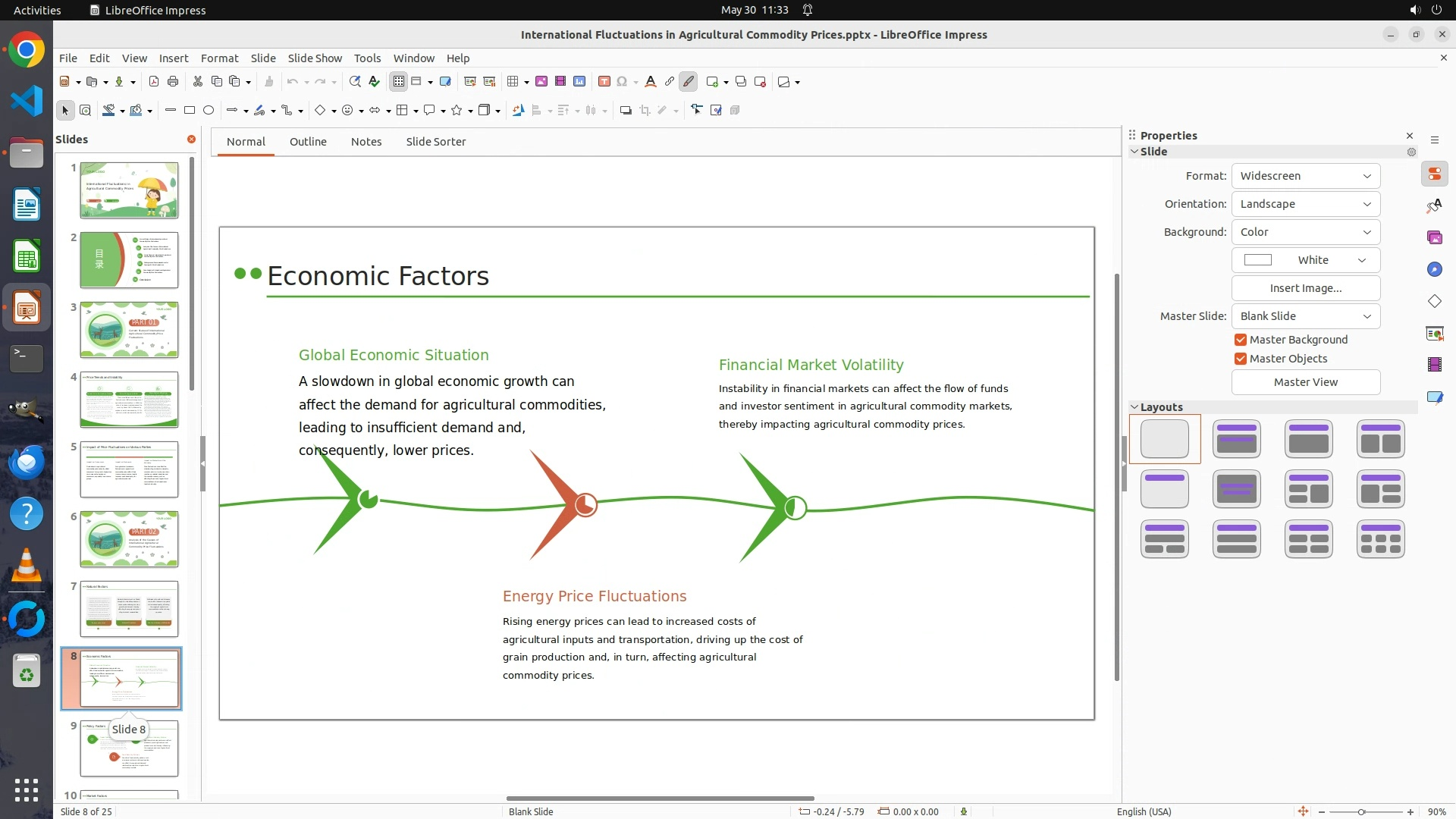1456x819 pixels.
Task: Click the Insert Chart toolbar icon
Action: click(x=579, y=82)
